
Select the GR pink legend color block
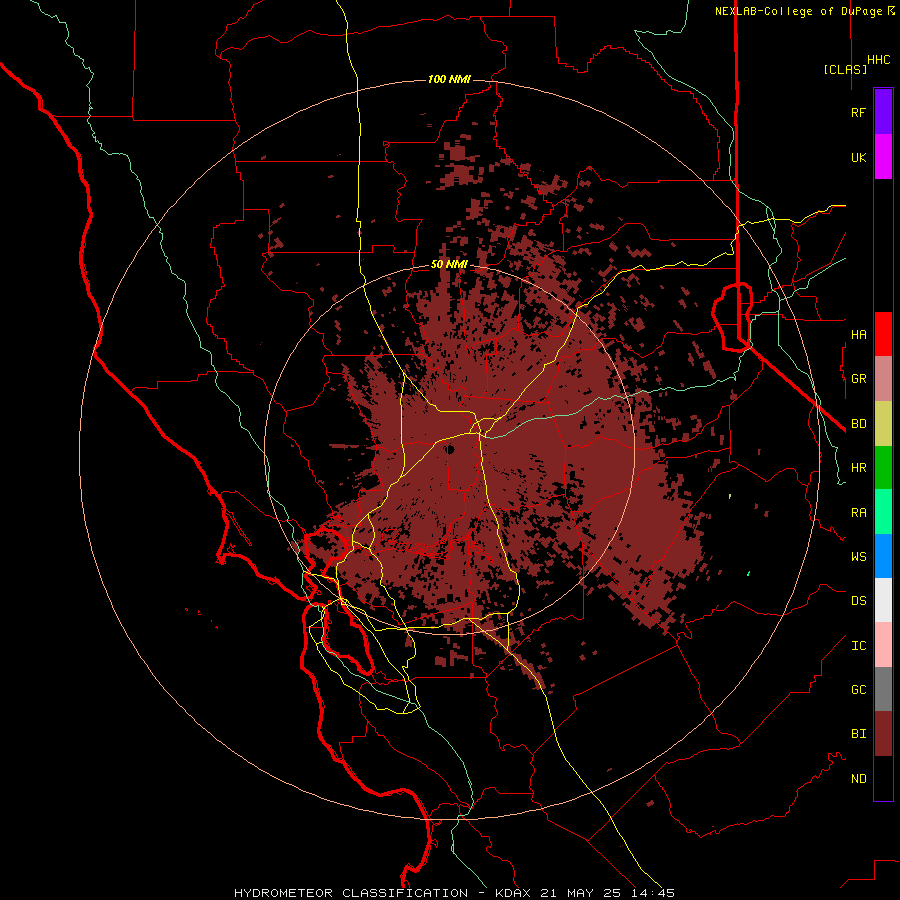(x=883, y=379)
